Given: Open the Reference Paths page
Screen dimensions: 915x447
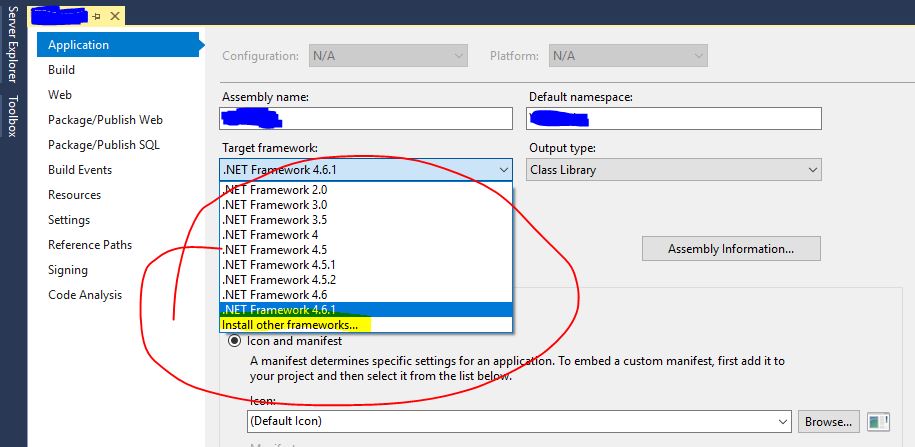Looking at the screenshot, I should pos(90,245).
